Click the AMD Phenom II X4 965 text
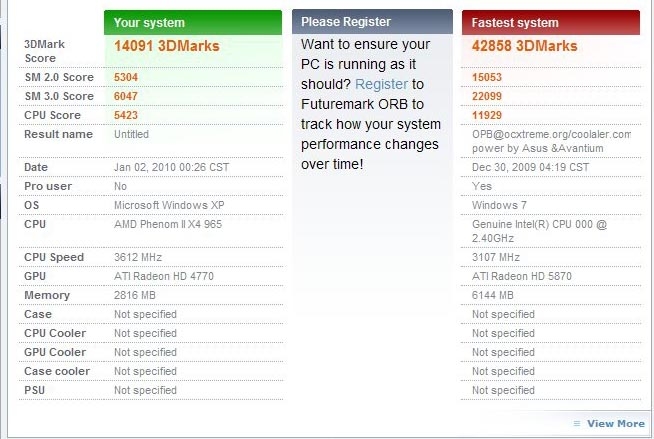The height and width of the screenshot is (439, 654). [x=168, y=224]
